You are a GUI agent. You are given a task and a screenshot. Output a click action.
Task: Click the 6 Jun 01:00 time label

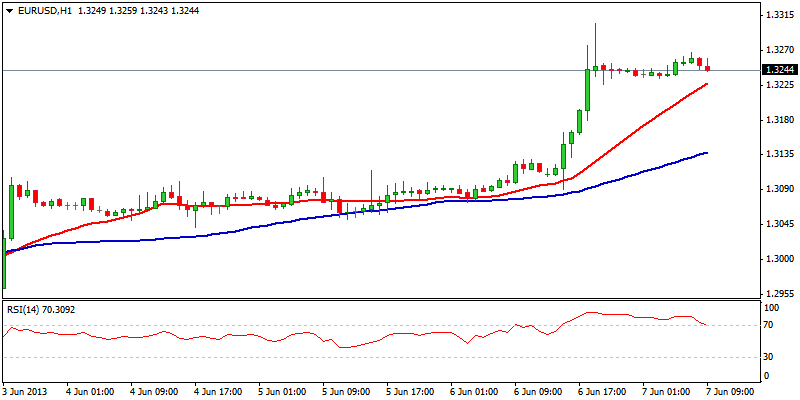click(474, 392)
